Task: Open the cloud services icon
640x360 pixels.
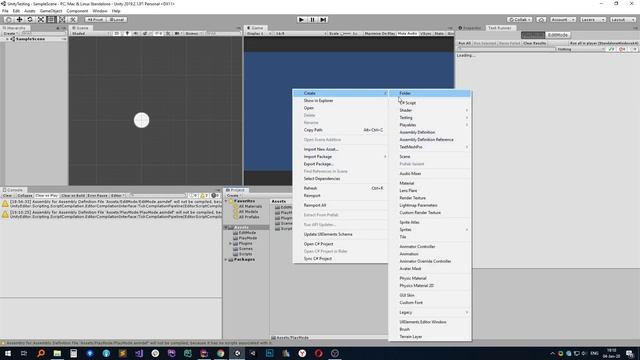Action: [541, 20]
